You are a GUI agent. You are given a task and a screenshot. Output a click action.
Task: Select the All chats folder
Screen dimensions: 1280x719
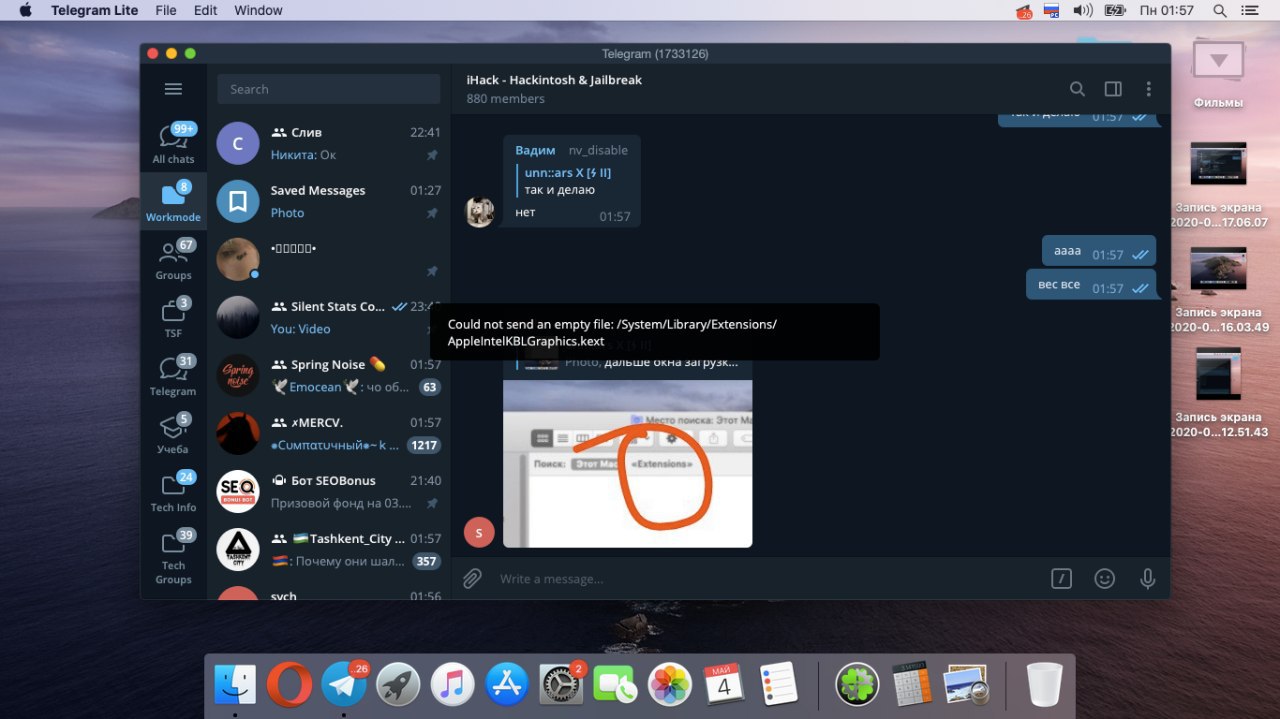pos(173,144)
